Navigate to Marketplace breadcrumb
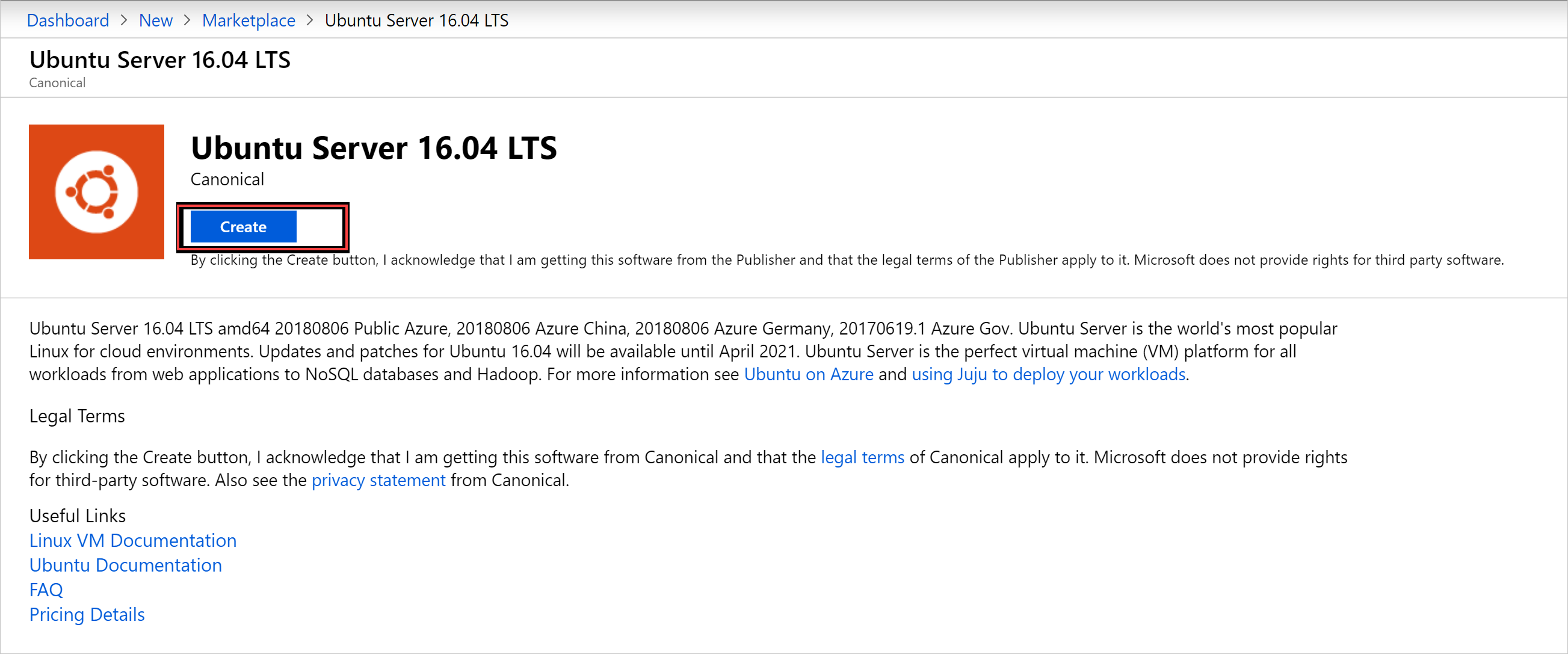The image size is (1568, 654). tap(248, 20)
